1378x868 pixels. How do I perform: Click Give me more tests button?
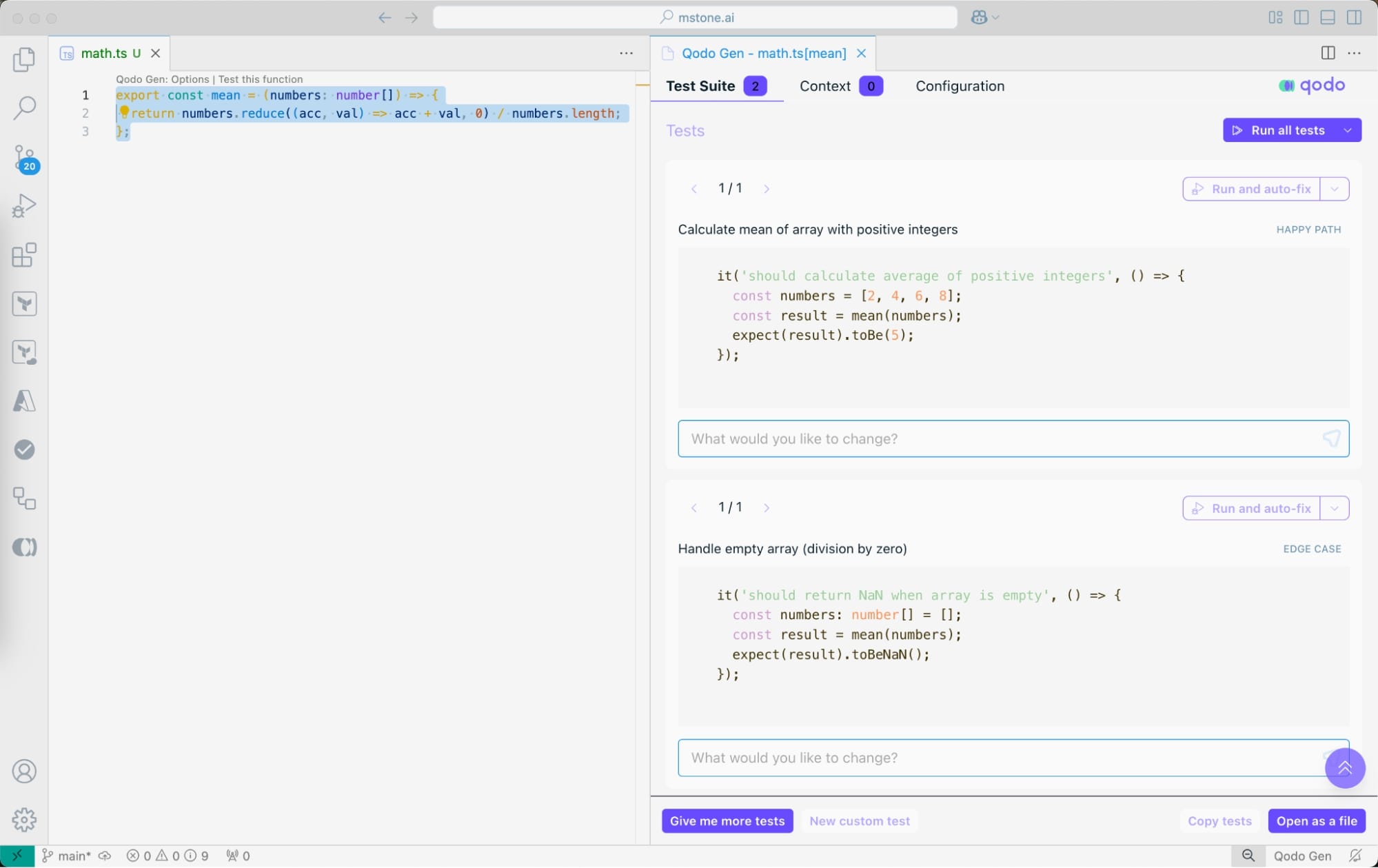pos(727,821)
